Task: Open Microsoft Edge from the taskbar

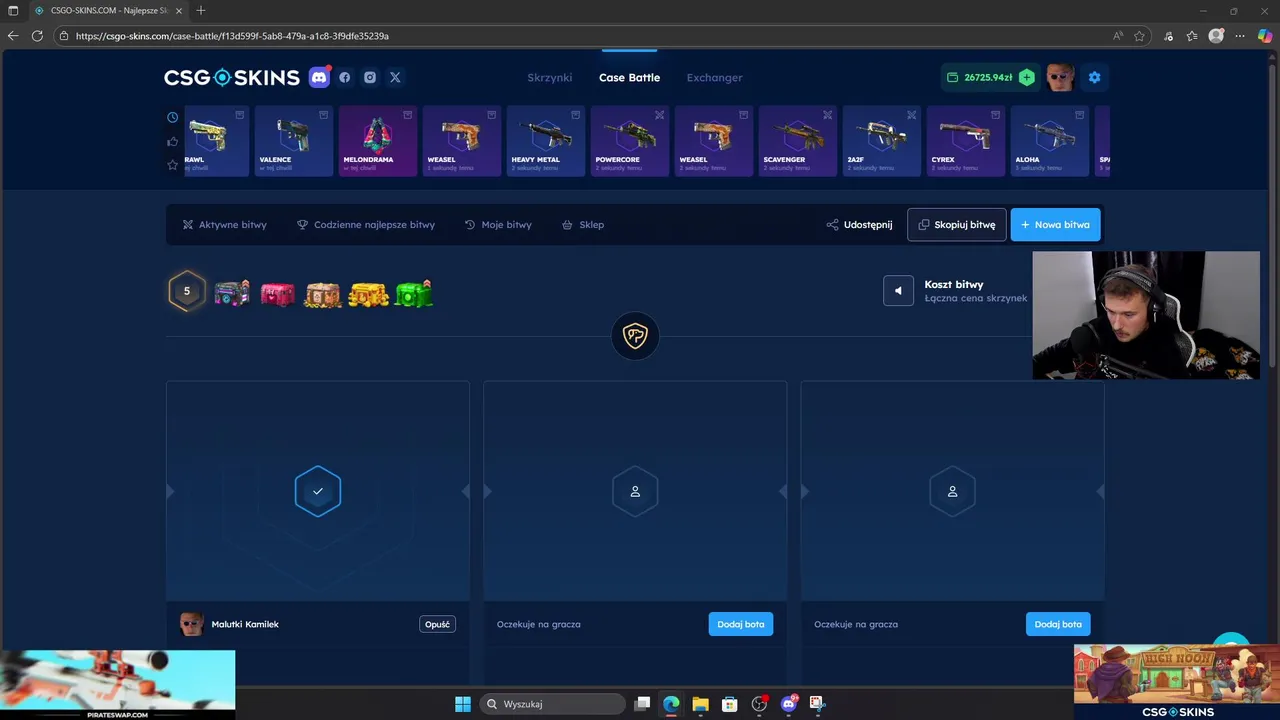Action: 671,704
